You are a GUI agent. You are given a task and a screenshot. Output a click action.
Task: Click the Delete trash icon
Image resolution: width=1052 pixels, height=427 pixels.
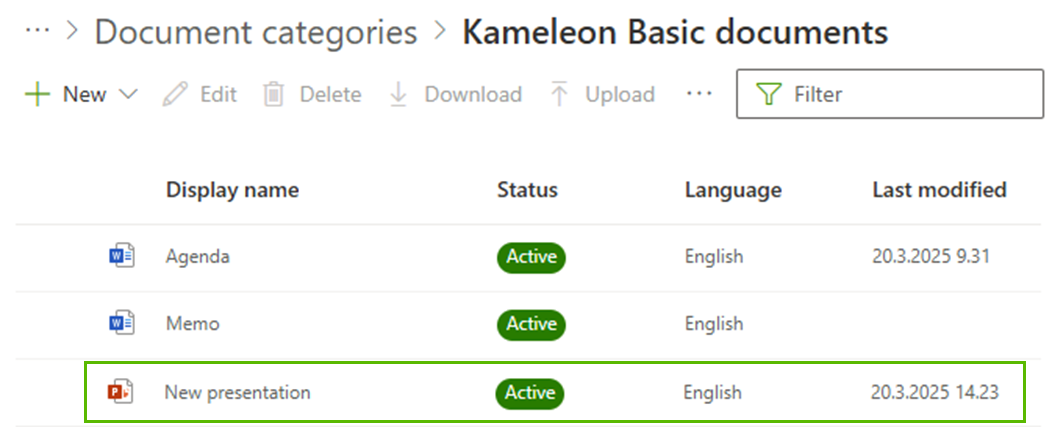(x=273, y=95)
